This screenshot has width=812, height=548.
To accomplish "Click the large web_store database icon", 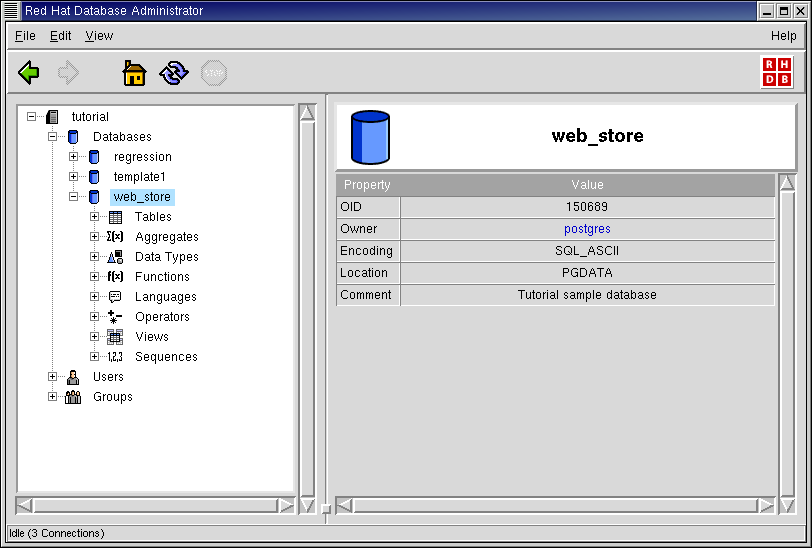I will tap(370, 137).
